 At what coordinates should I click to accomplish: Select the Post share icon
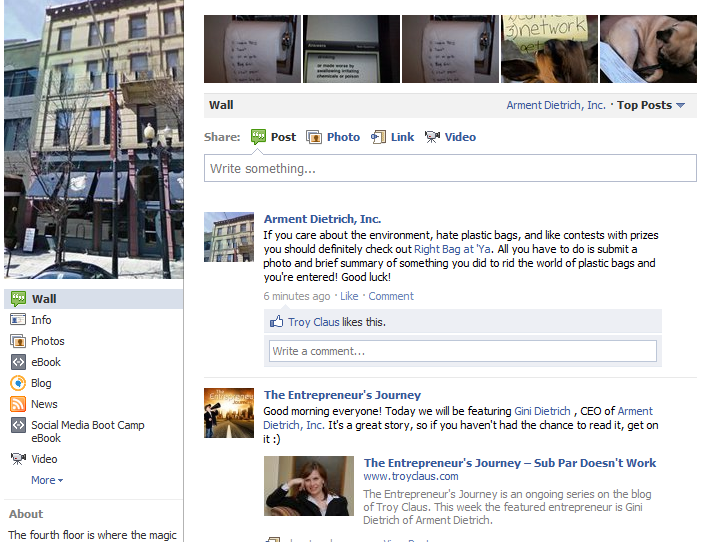(x=258, y=137)
